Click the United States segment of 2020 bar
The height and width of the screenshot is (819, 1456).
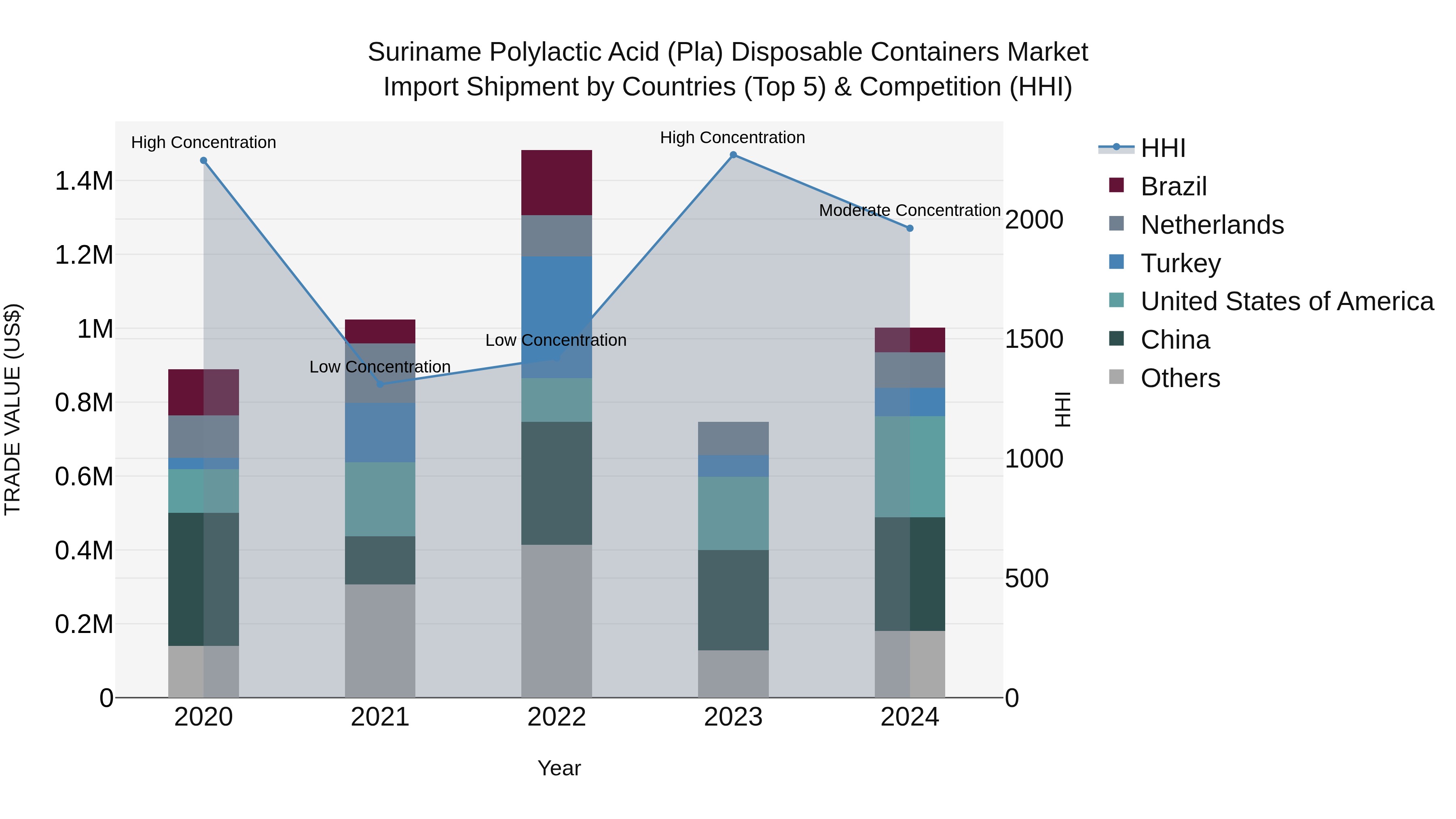[x=203, y=491]
